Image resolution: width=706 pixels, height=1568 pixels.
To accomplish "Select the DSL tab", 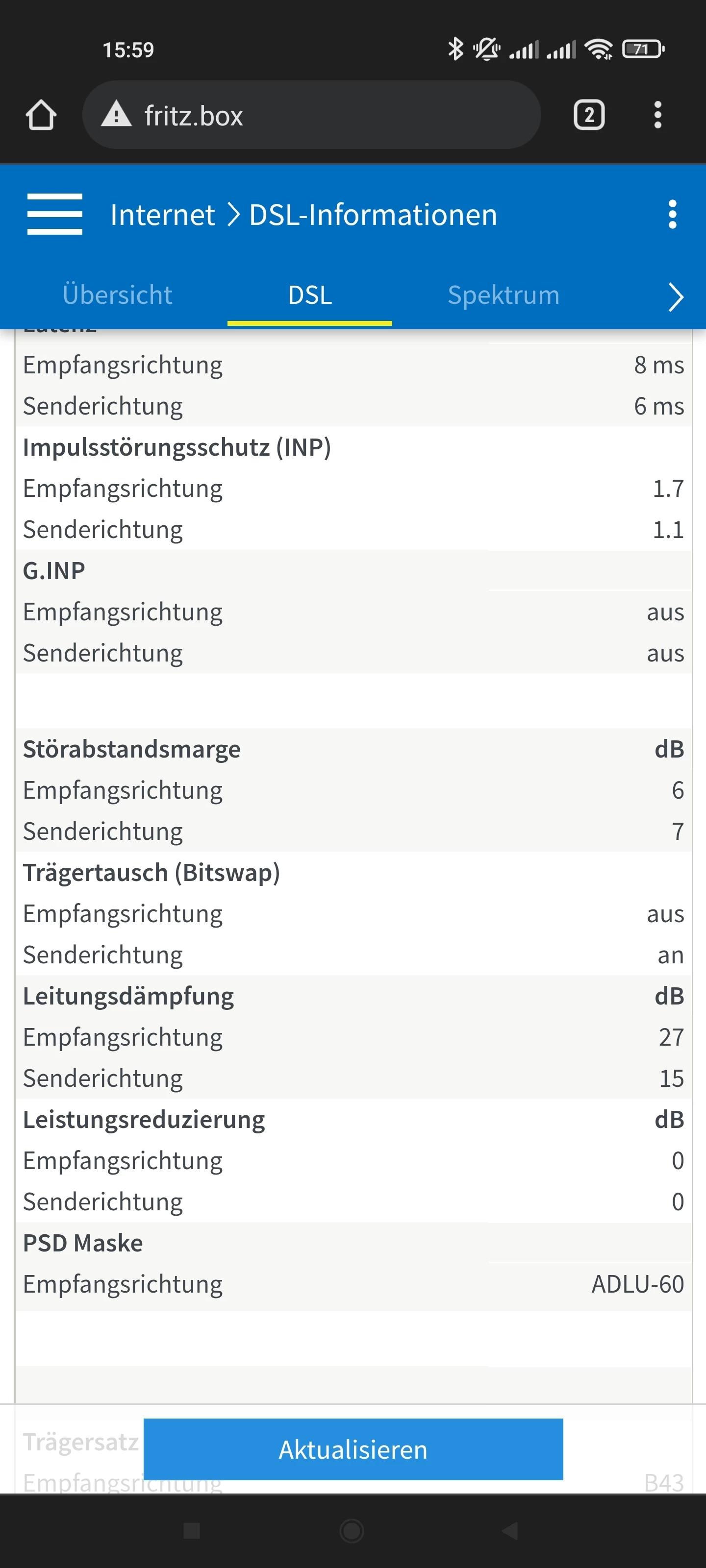I will pyautogui.click(x=309, y=295).
